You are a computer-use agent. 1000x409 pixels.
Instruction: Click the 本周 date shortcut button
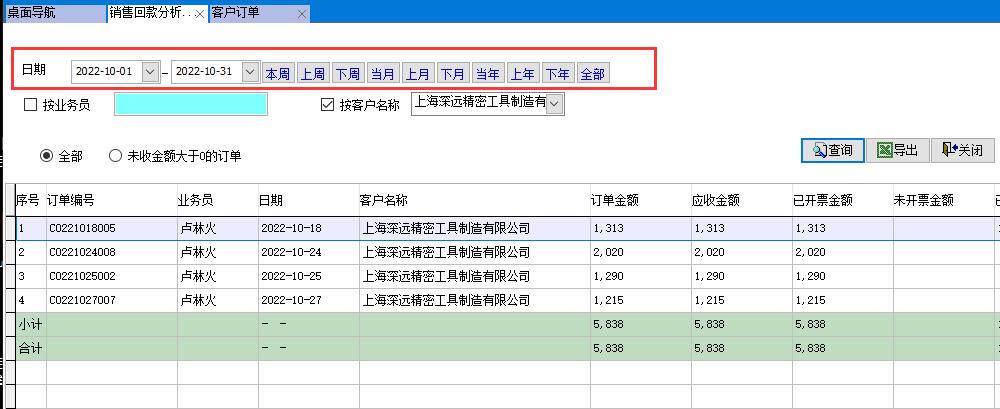click(277, 73)
